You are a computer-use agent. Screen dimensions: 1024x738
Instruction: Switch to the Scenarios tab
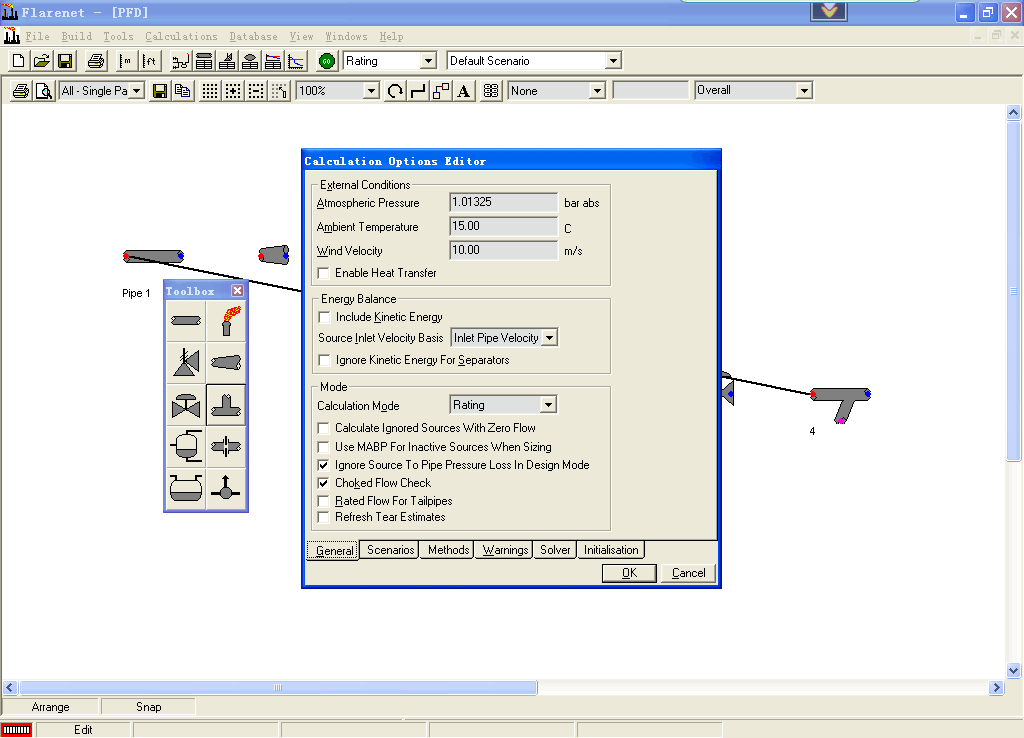[x=390, y=550]
